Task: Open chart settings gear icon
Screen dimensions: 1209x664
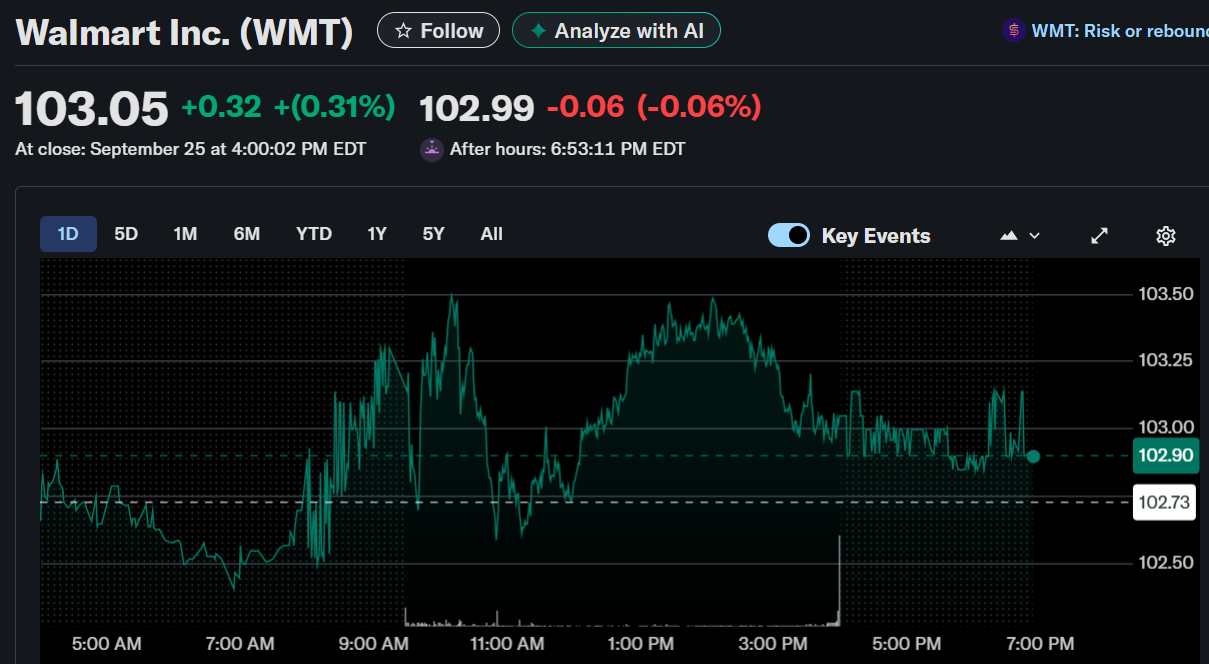Action: [x=1165, y=236]
